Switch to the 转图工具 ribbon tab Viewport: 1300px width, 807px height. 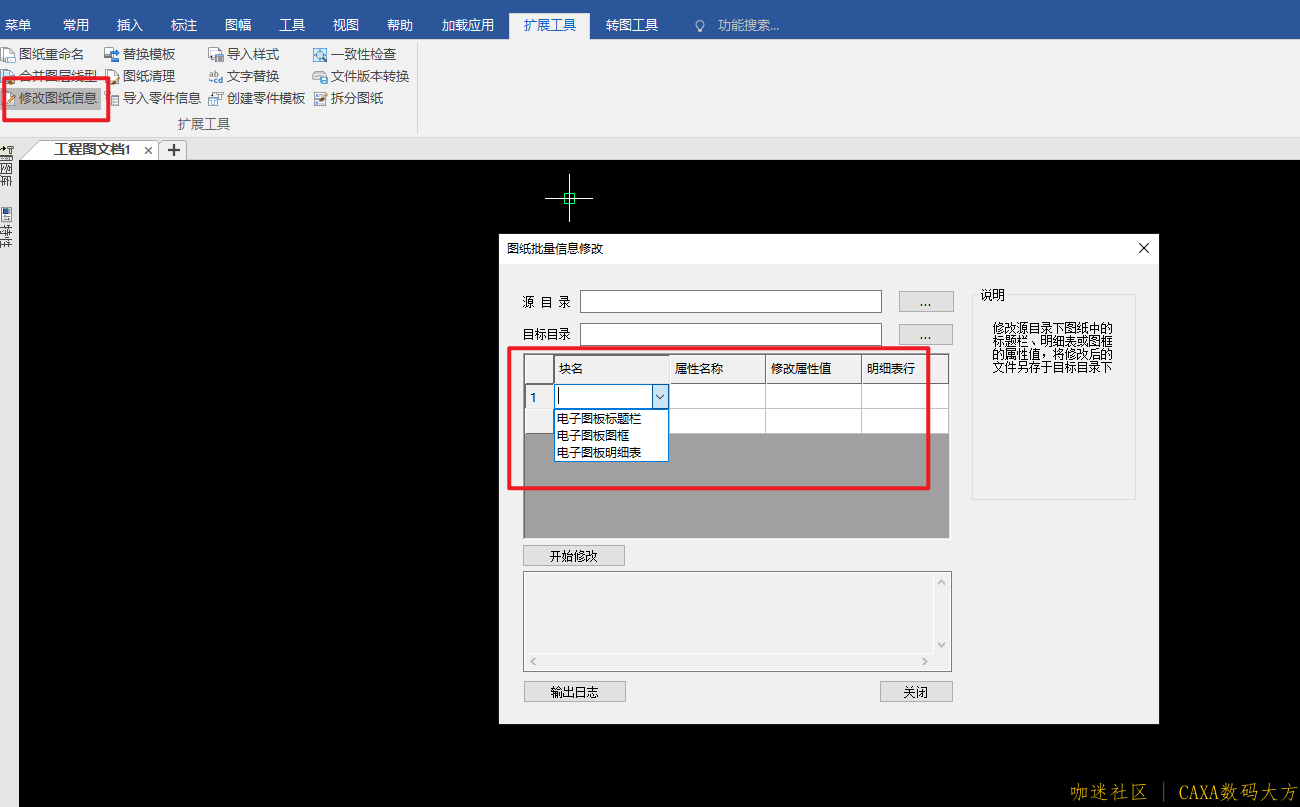632,25
